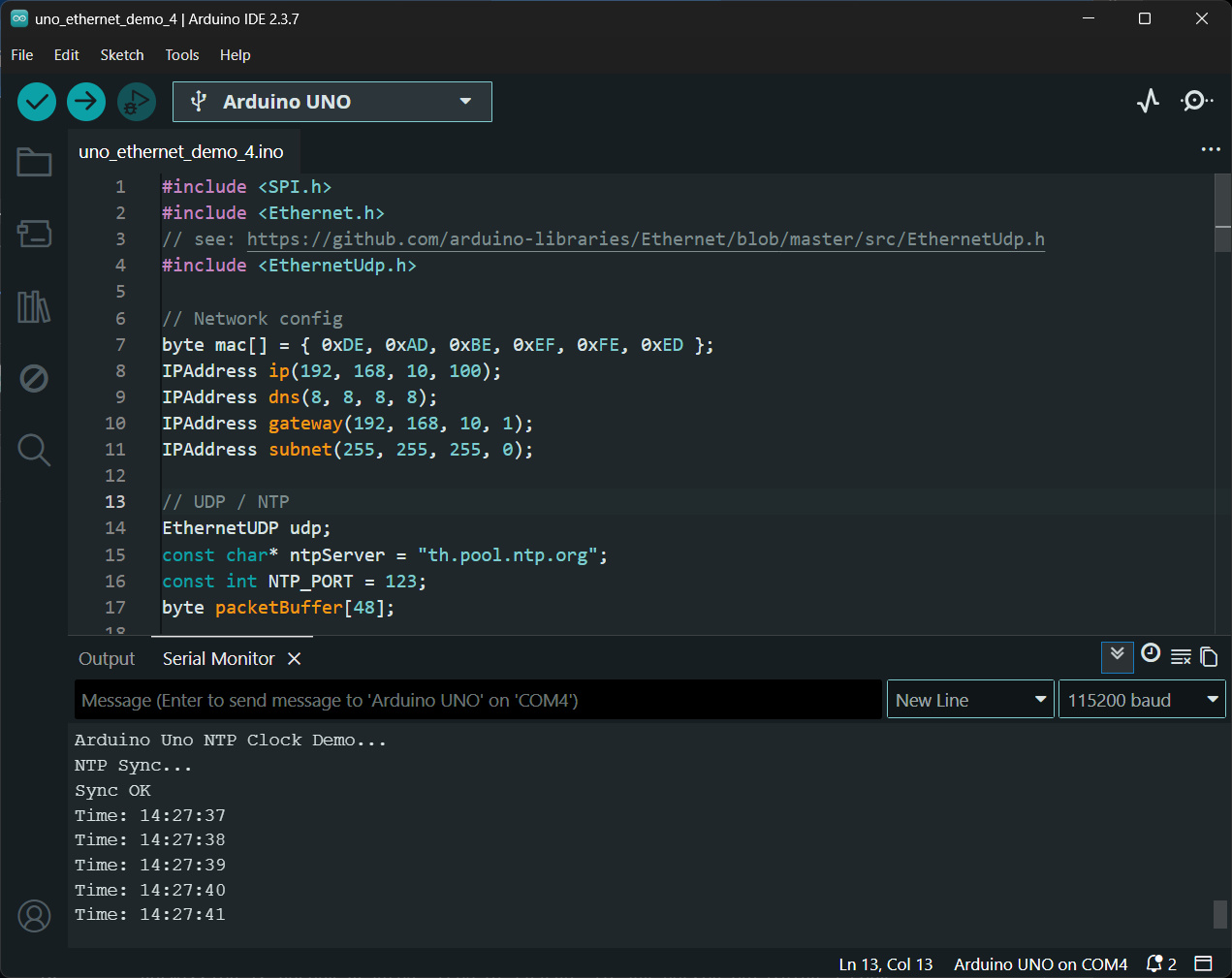Open the Sketch menu
Image resolution: width=1232 pixels, height=978 pixels.
(122, 55)
